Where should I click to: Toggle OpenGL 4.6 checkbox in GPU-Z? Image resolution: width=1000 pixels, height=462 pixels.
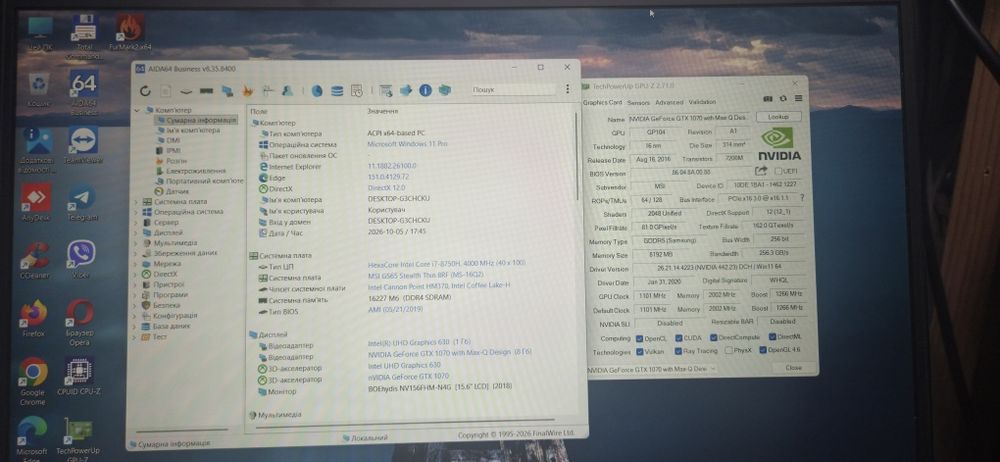[x=763, y=350]
